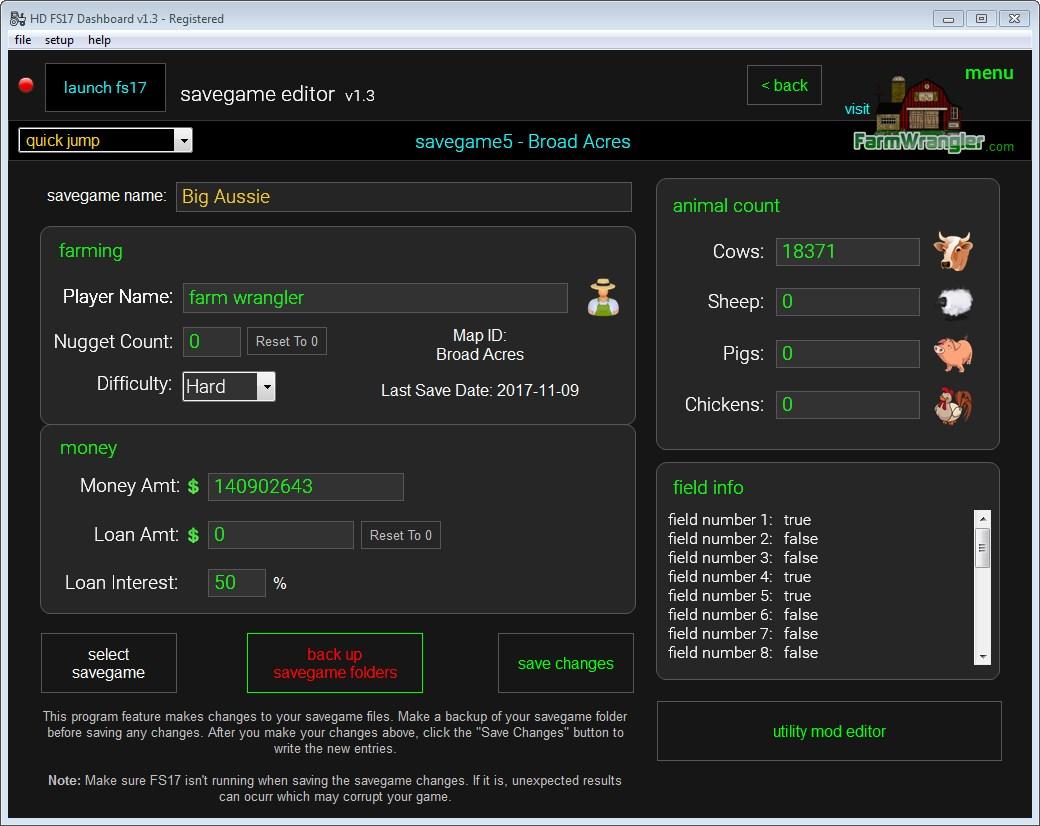Expand the quick jump dropdown
1040x826 pixels.
tap(182, 141)
